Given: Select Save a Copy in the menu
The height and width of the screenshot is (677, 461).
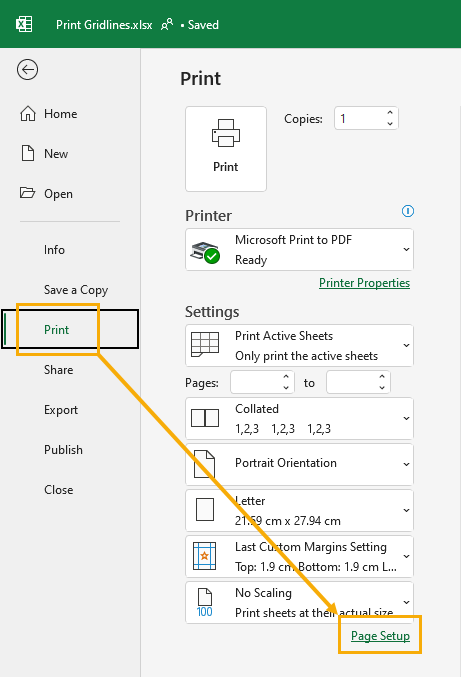Looking at the screenshot, I should point(76,290).
